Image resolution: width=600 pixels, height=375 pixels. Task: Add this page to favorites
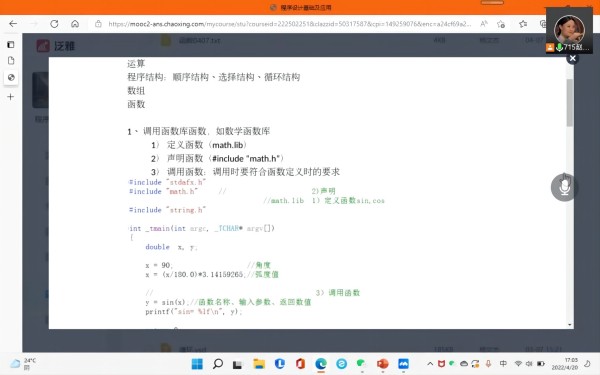point(501,24)
